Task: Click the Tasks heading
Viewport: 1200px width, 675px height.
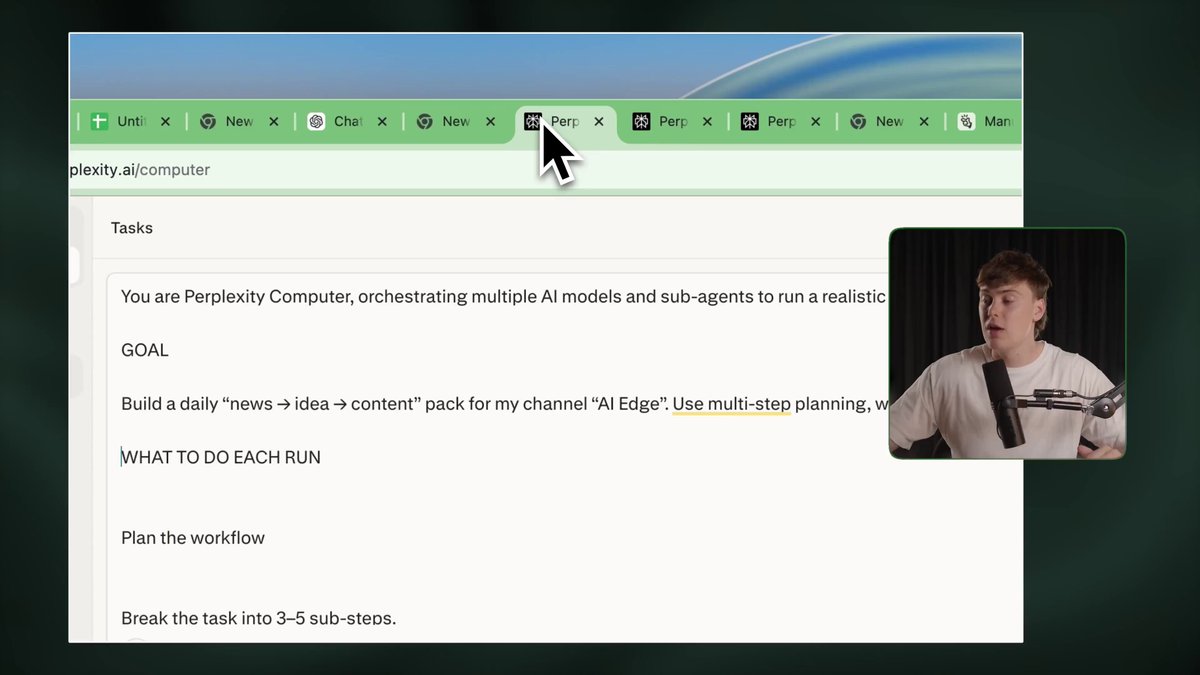Action: [x=132, y=228]
